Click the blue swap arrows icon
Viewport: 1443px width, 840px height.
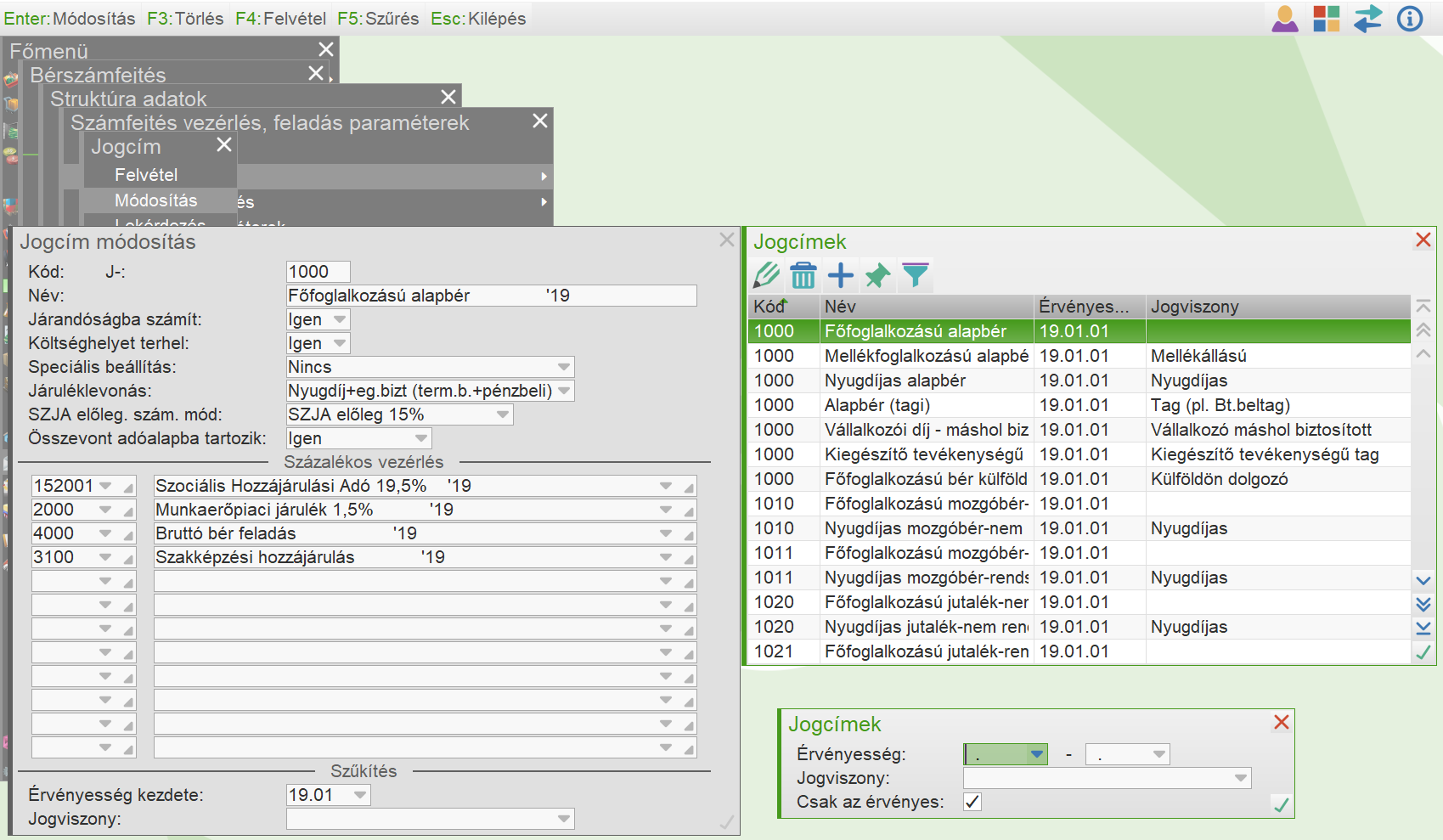point(1367,19)
